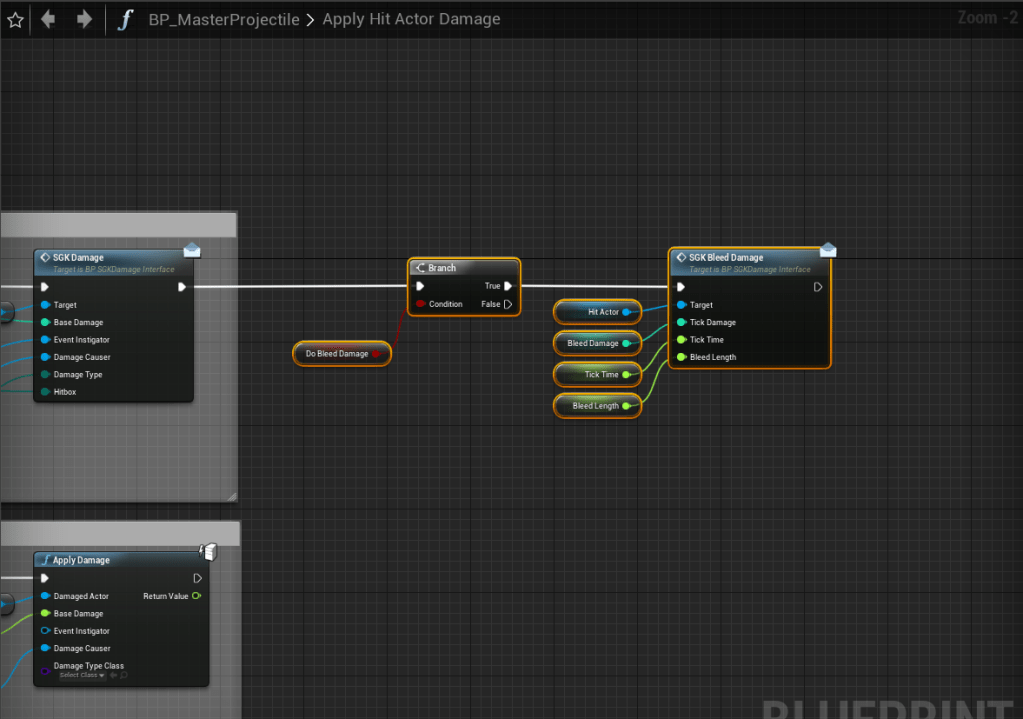The width and height of the screenshot is (1023, 719).
Task: Navigate back with the left arrow
Action: pyautogui.click(x=48, y=20)
